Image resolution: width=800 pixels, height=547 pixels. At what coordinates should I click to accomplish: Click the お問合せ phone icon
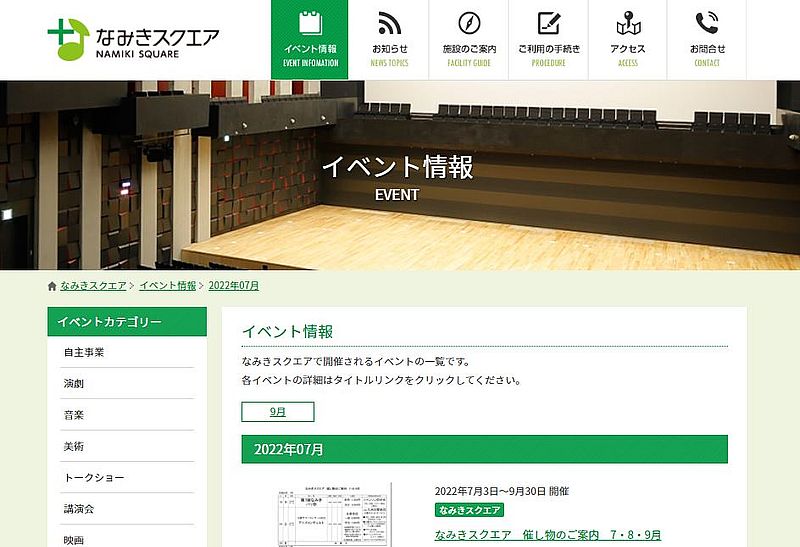coord(707,23)
